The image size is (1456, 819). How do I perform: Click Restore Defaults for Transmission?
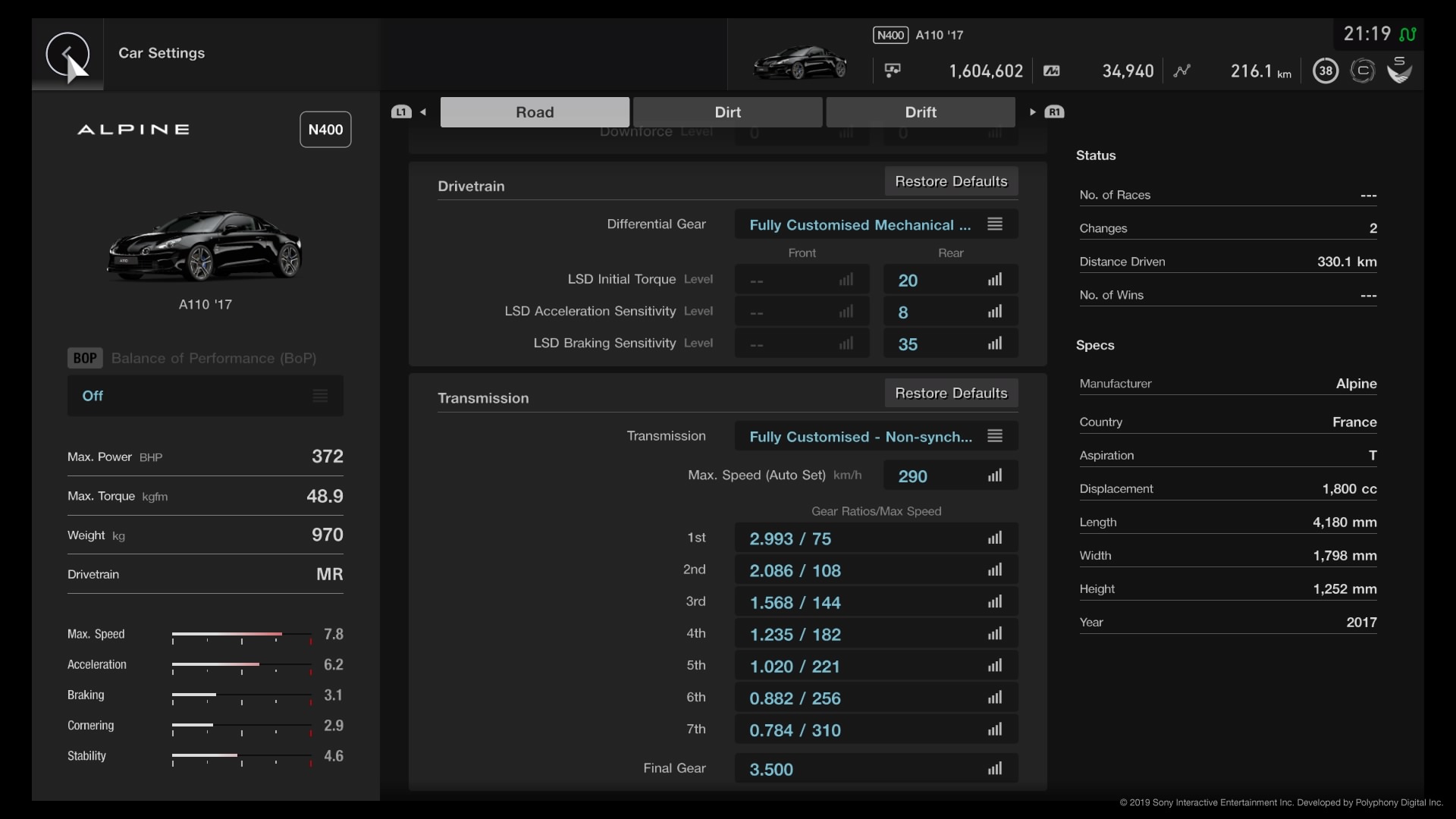[x=950, y=393]
